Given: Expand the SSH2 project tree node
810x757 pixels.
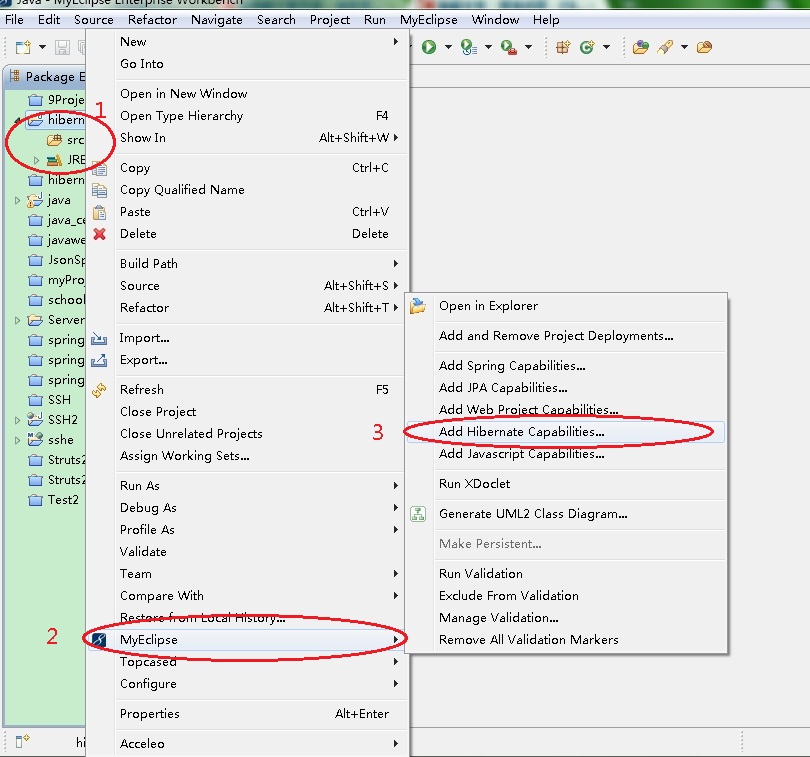Looking at the screenshot, I should (17, 420).
